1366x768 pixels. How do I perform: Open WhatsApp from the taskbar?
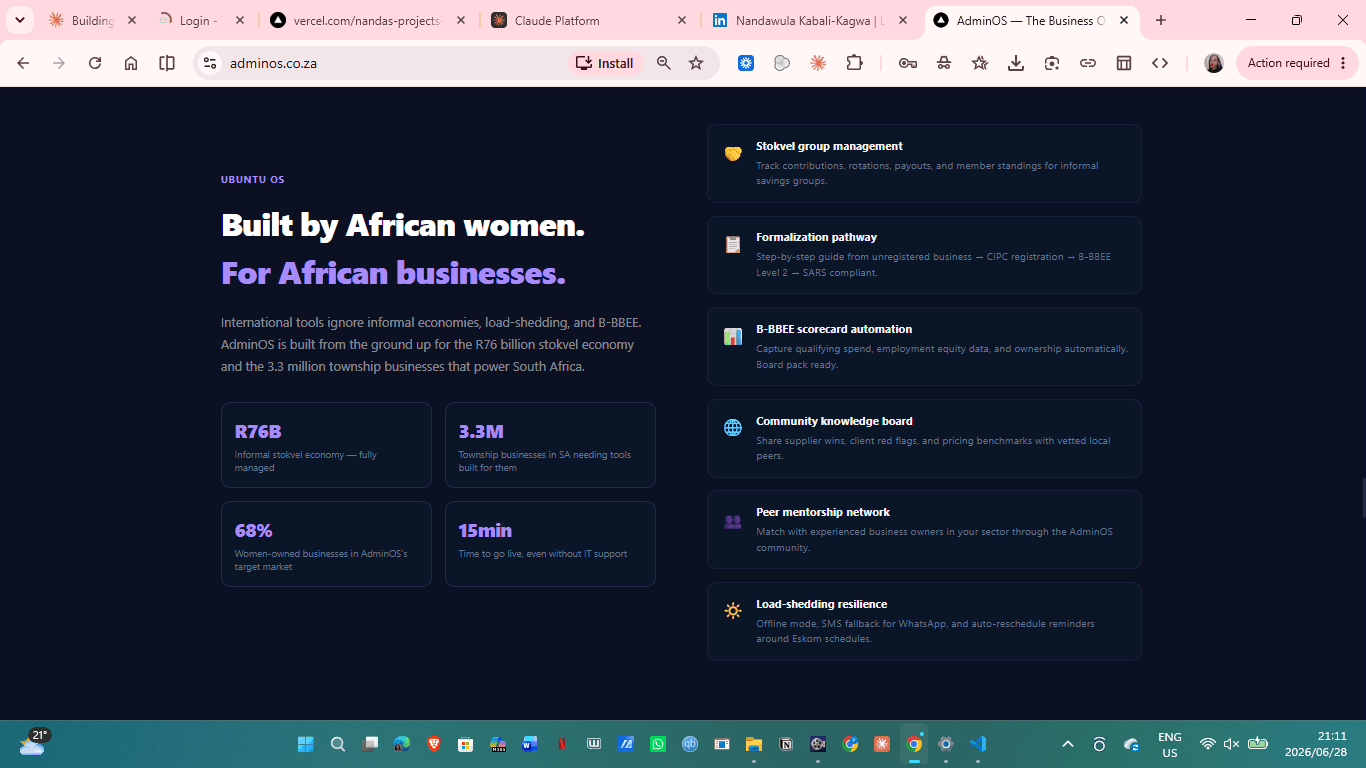pyautogui.click(x=657, y=744)
